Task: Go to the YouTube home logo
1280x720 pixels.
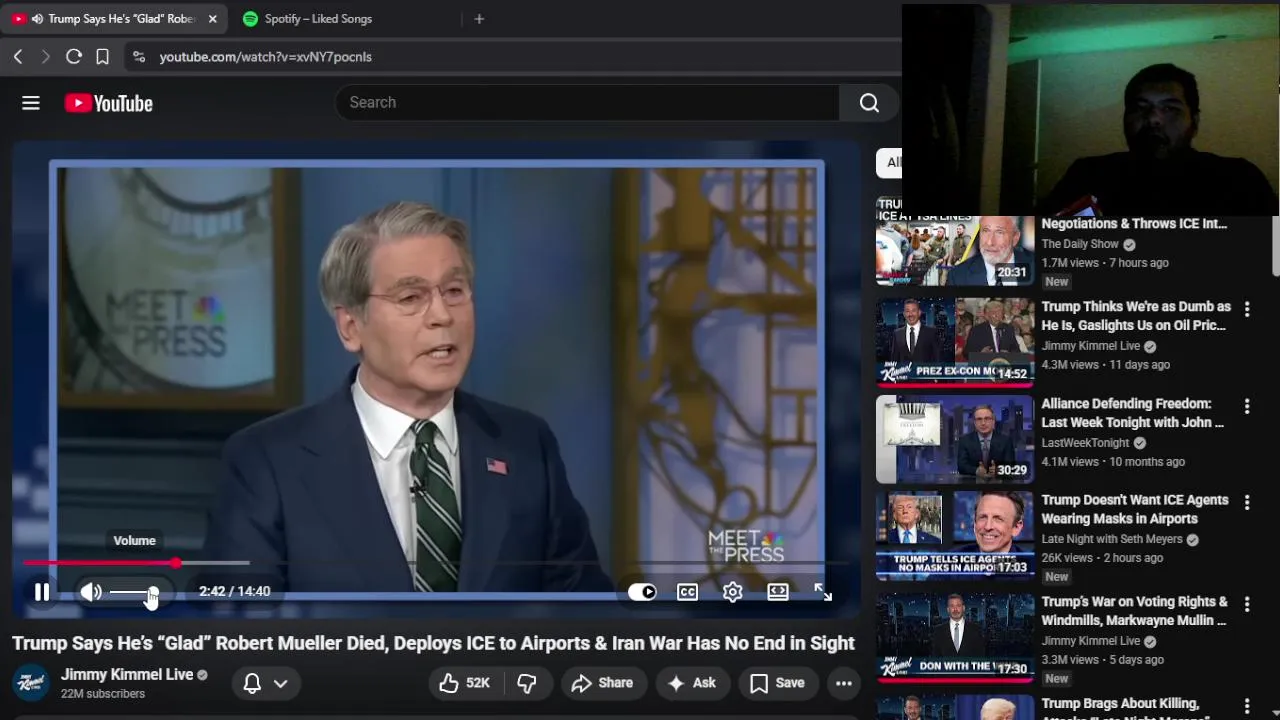Action: [109, 103]
